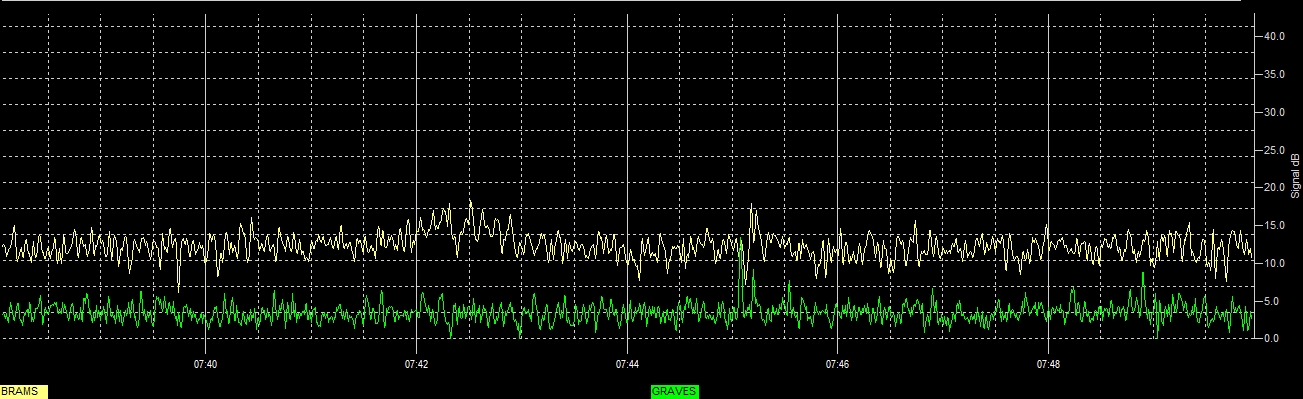Click the 30.0 dB axis value
Viewport: 1303px width, 399px height.
coord(1274,112)
